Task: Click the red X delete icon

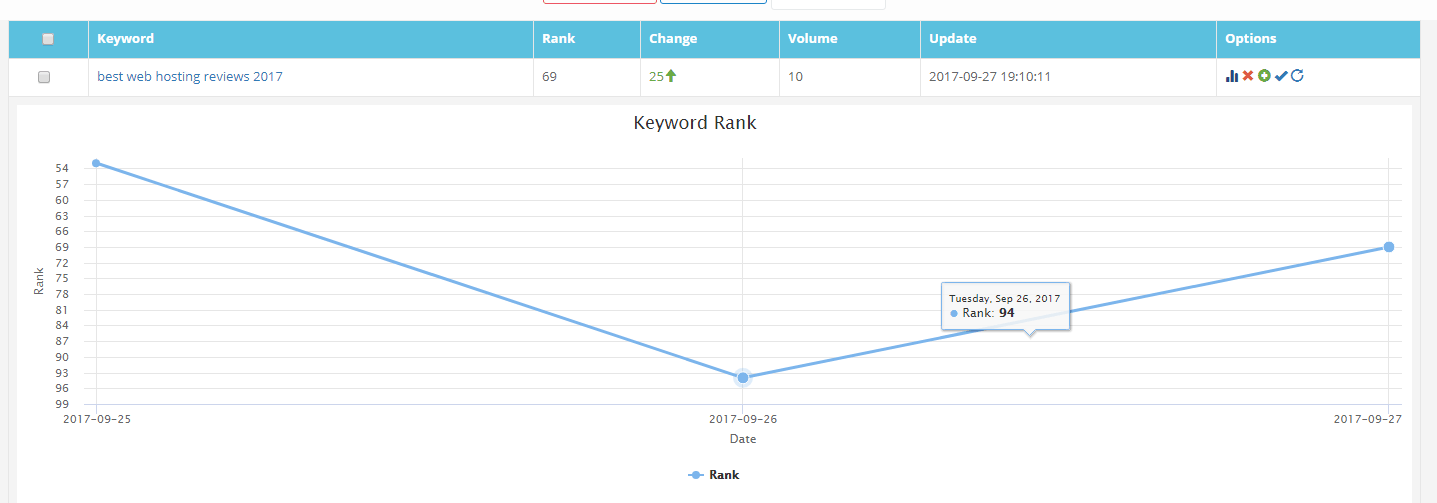Action: coord(1248,76)
